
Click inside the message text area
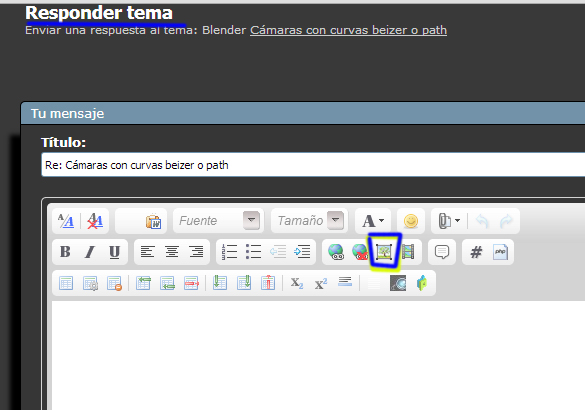(318, 355)
